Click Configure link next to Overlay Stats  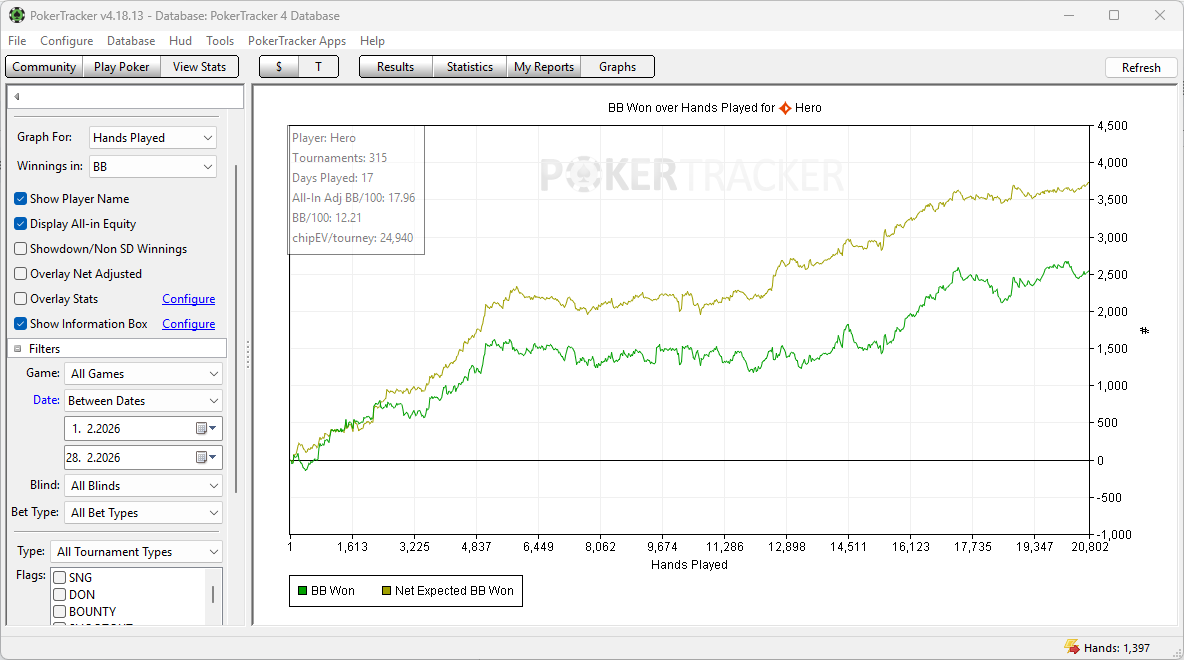pyautogui.click(x=188, y=299)
